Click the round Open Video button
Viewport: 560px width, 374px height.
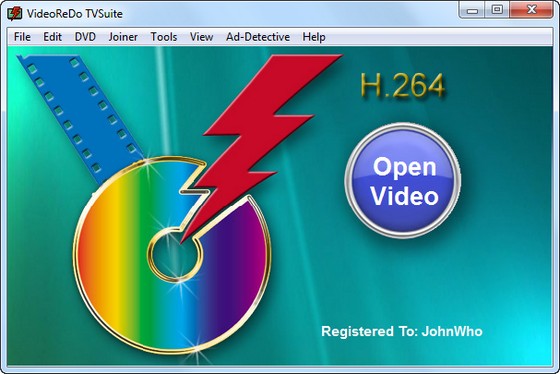(403, 180)
